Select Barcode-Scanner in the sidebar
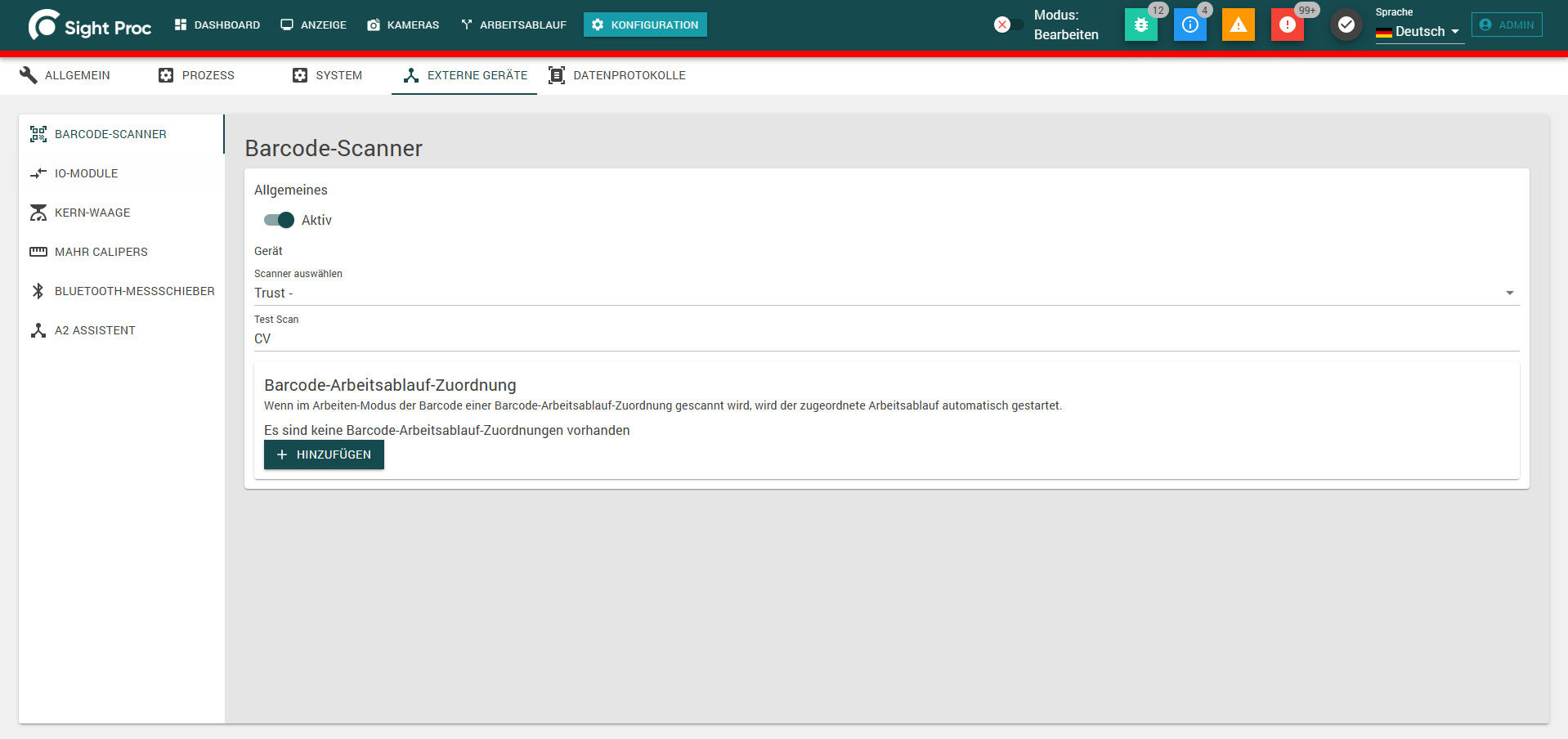This screenshot has width=1568, height=739. click(x=121, y=134)
